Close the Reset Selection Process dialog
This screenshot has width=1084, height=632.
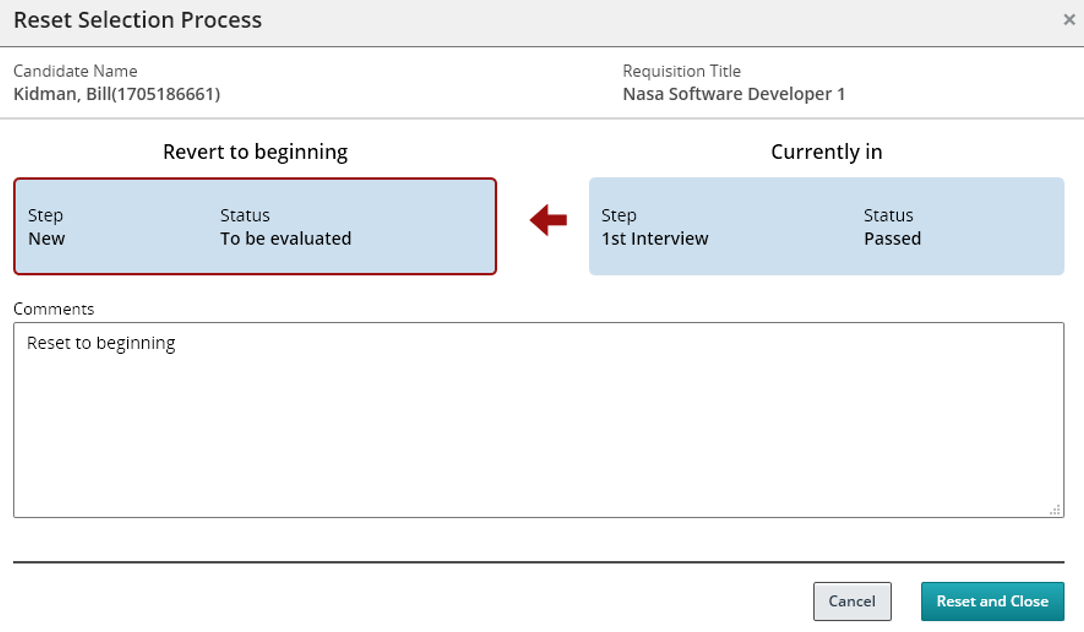pos(1069,20)
